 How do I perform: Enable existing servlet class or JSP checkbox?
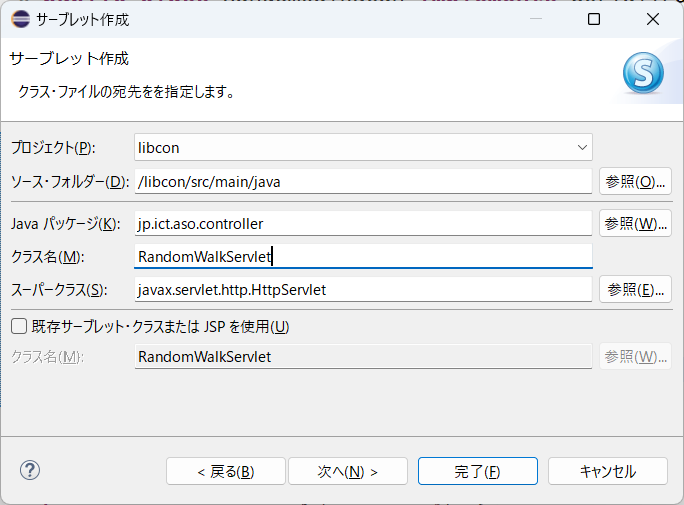click(19, 326)
